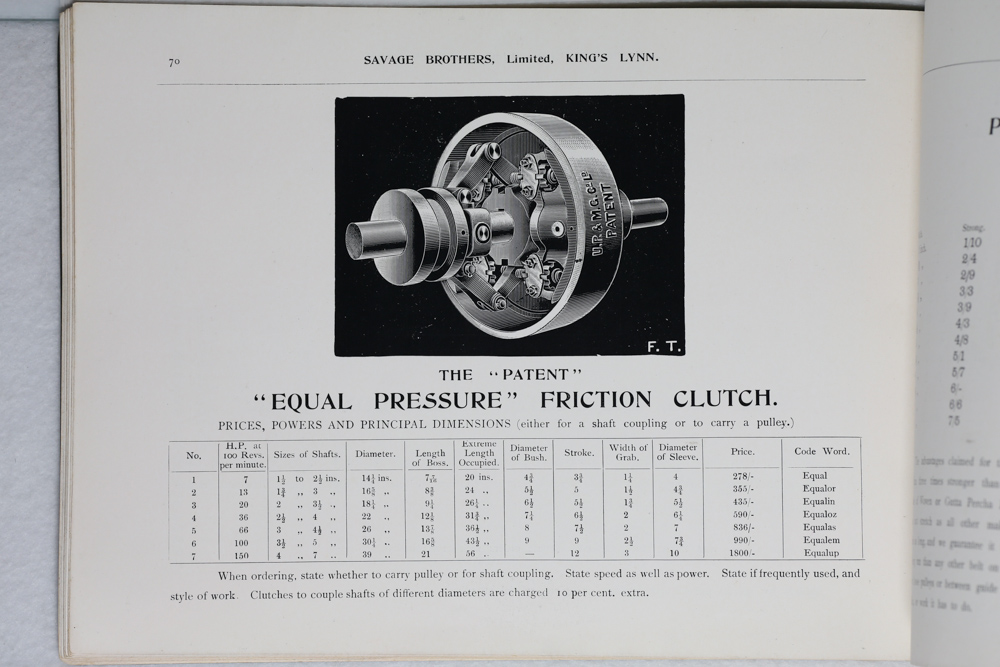Click the "No." column header
1000x667 pixels.
[193, 454]
